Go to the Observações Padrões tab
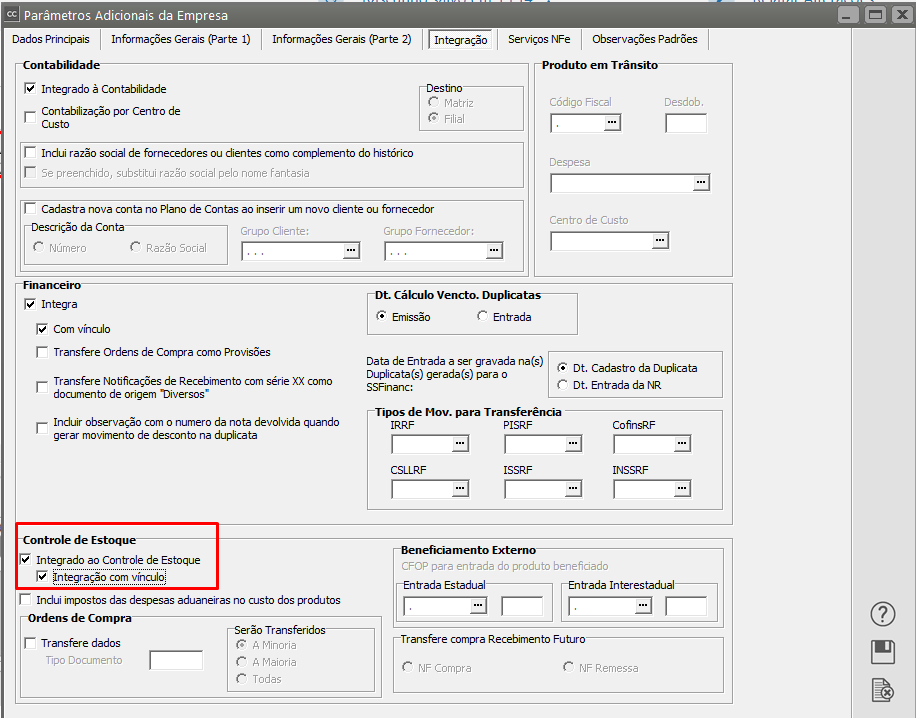The image size is (916, 718). pos(645,39)
